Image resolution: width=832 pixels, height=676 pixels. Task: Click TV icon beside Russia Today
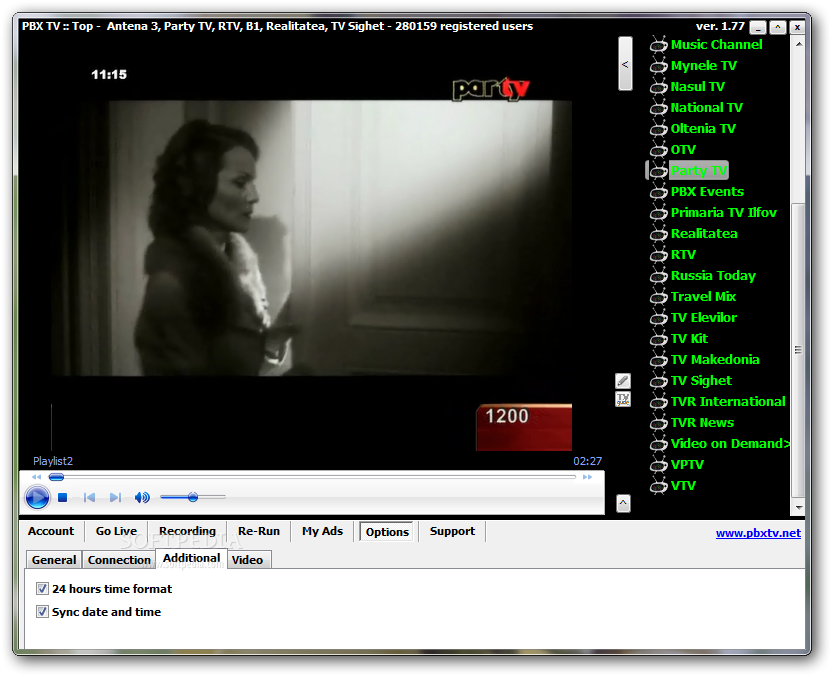[658, 275]
